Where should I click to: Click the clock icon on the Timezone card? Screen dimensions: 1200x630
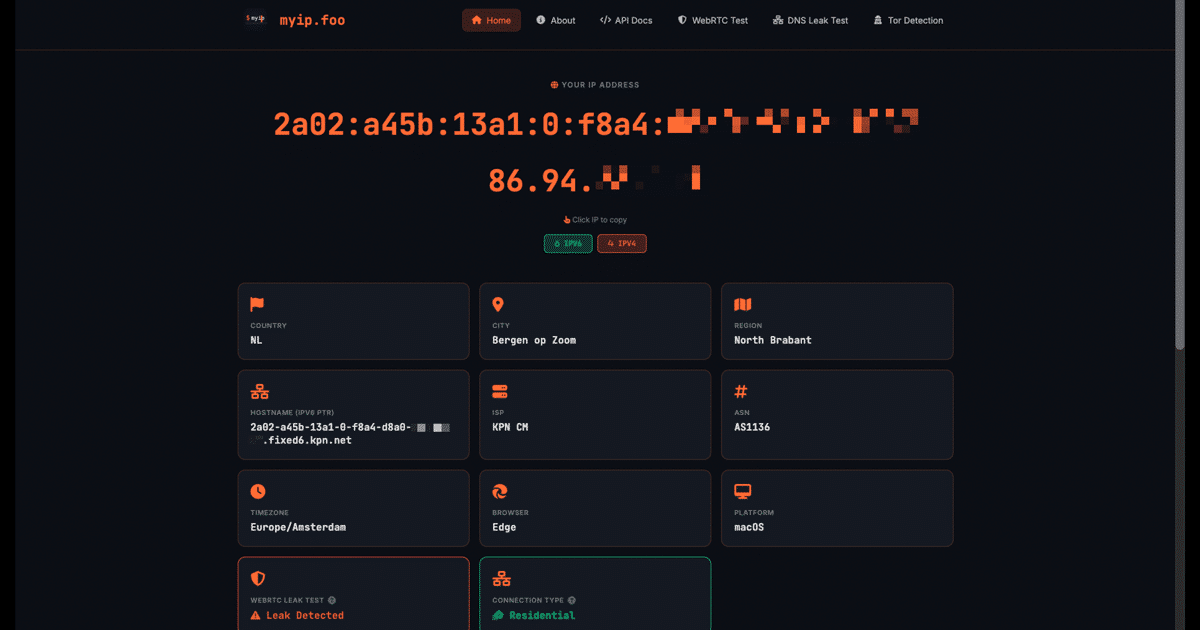click(x=257, y=491)
